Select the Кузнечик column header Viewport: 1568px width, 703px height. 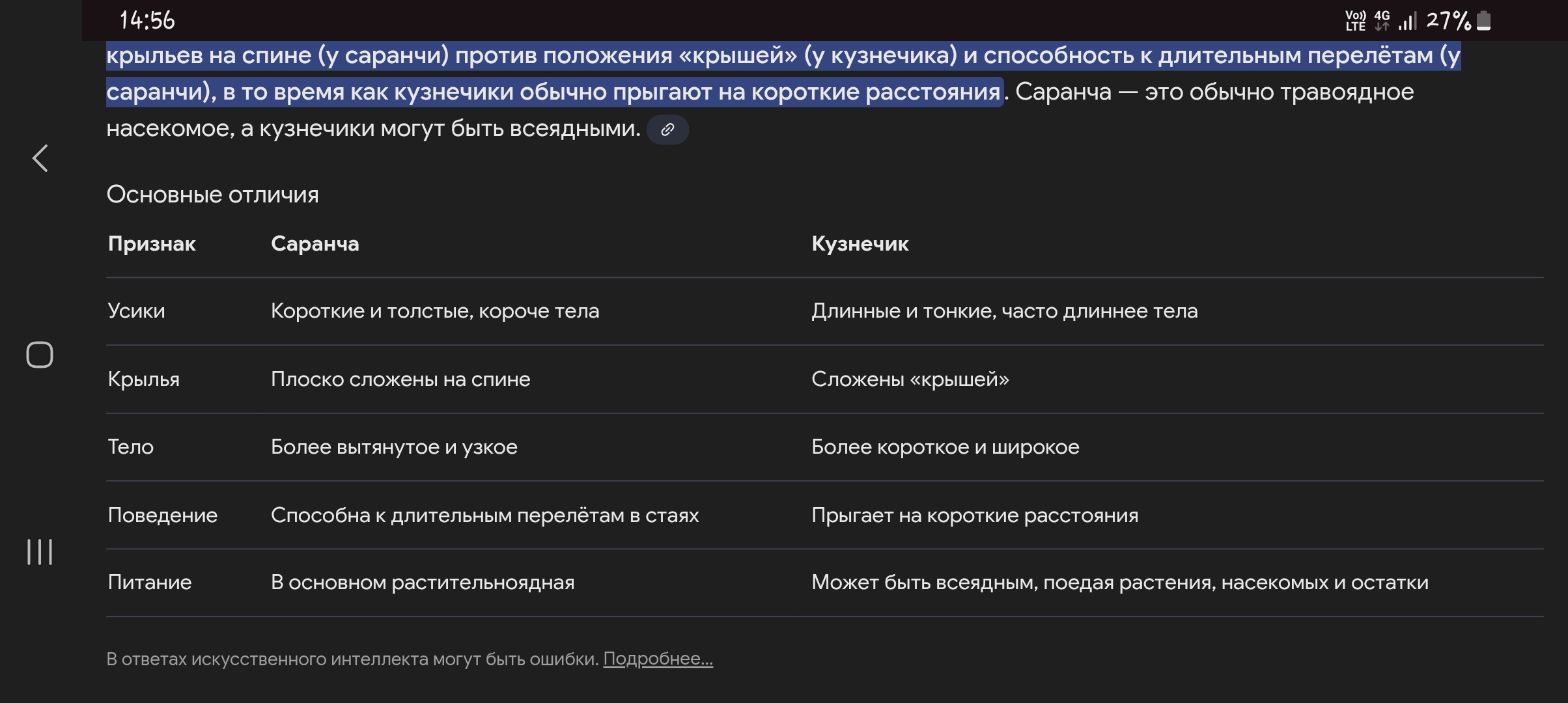coord(860,244)
